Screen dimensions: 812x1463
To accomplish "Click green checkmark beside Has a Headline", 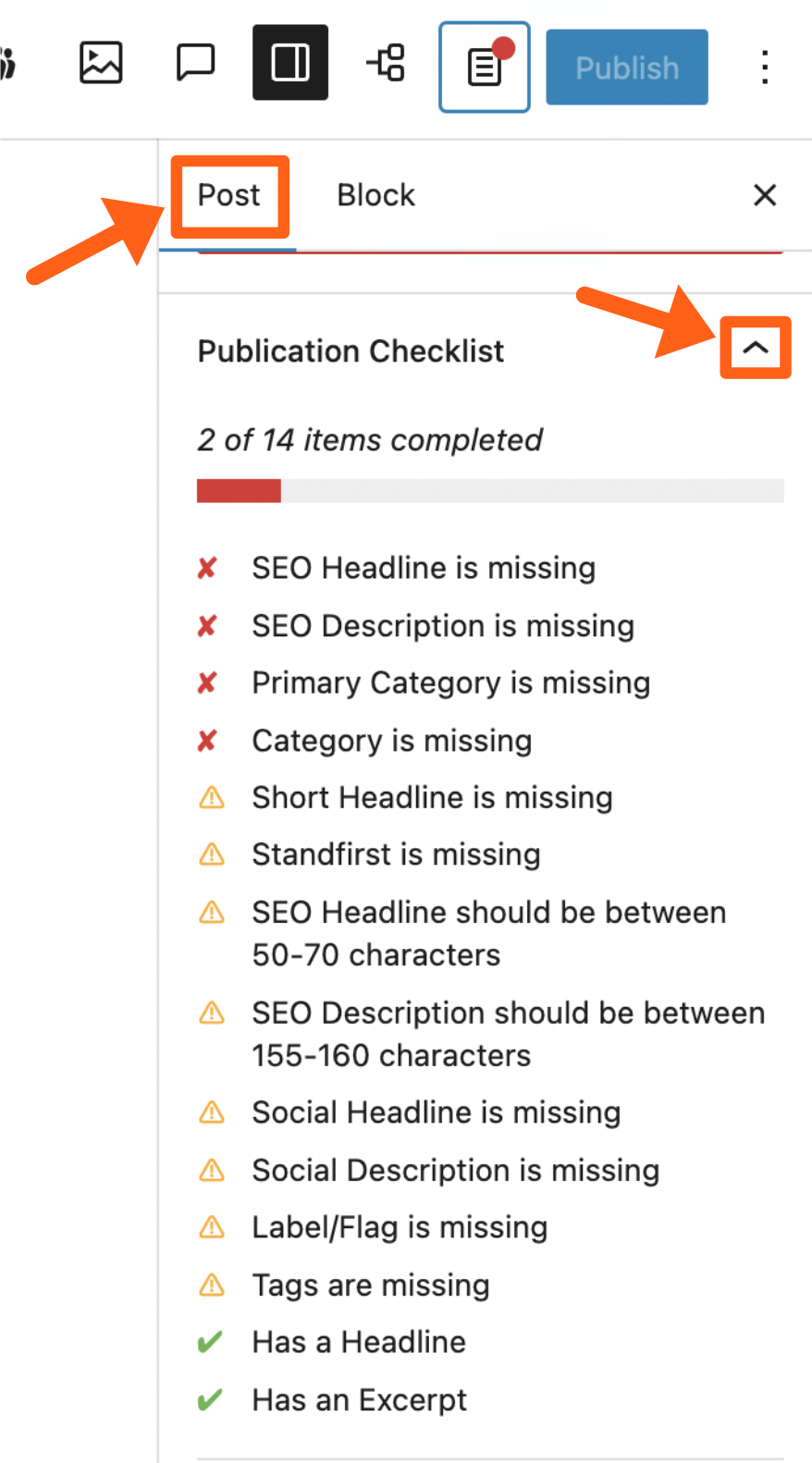I will click(210, 1342).
